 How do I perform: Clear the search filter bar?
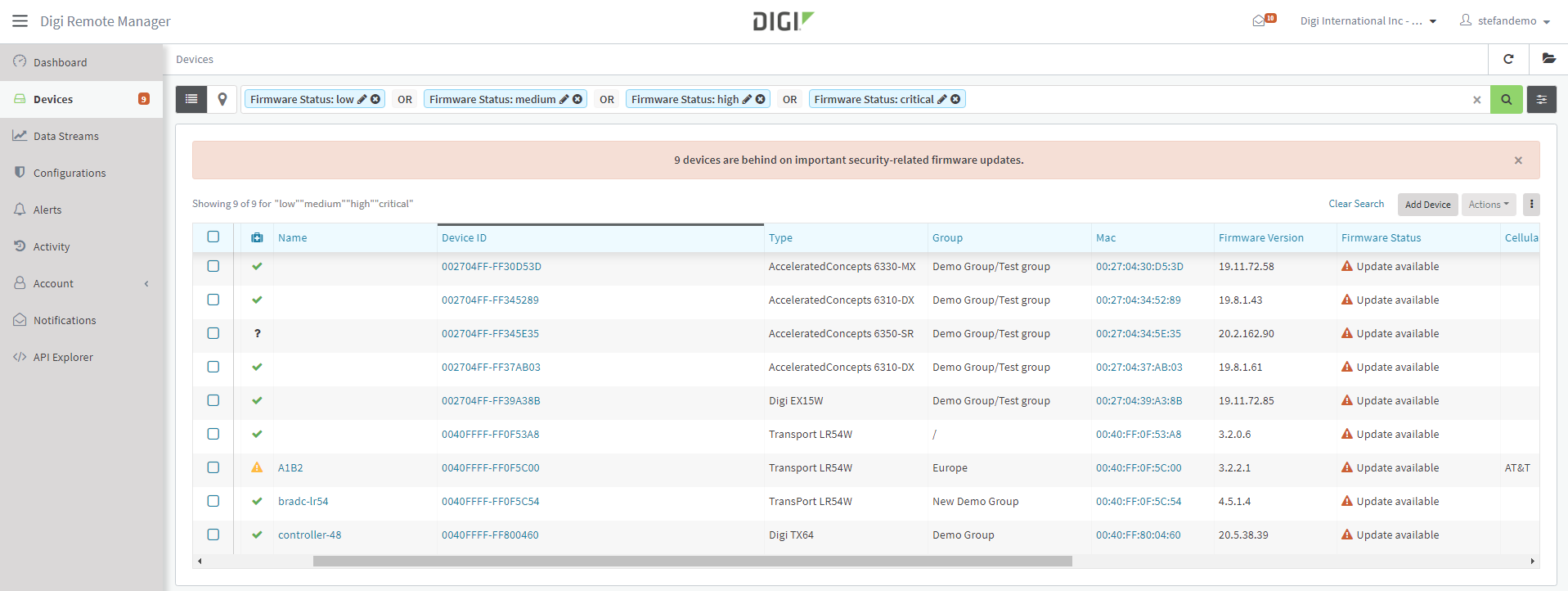1477,100
